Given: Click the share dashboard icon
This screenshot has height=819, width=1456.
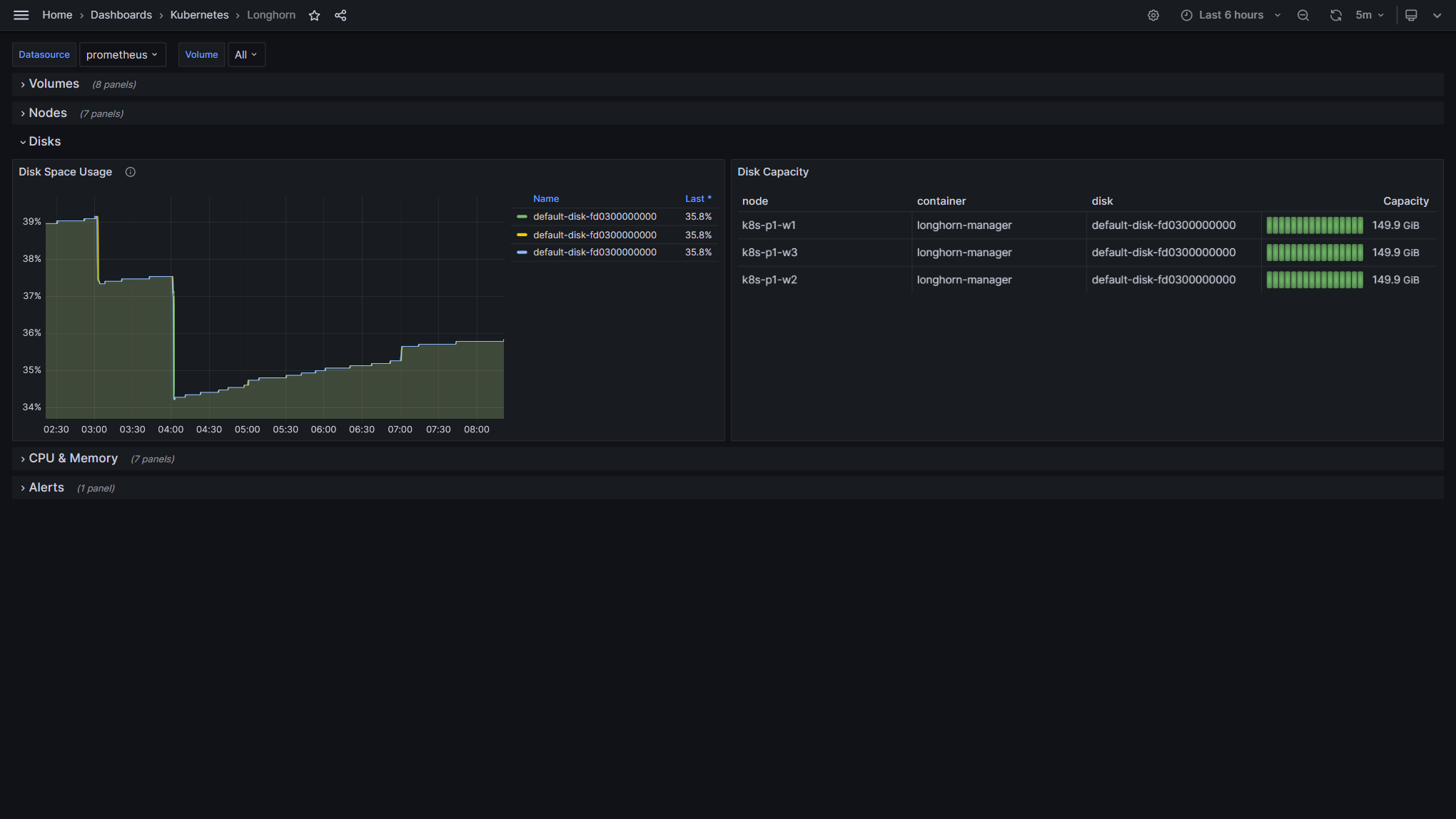Looking at the screenshot, I should (x=340, y=15).
